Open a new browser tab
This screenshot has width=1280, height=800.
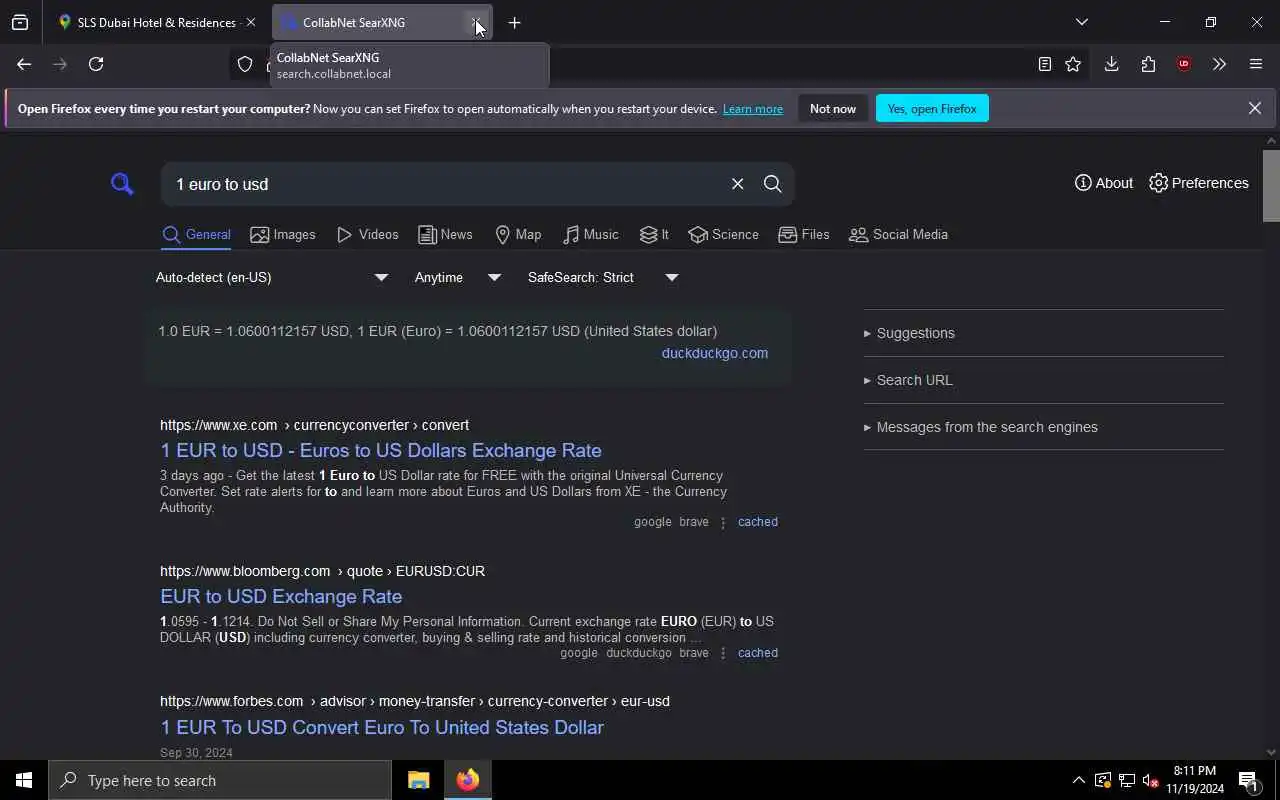coord(514,22)
